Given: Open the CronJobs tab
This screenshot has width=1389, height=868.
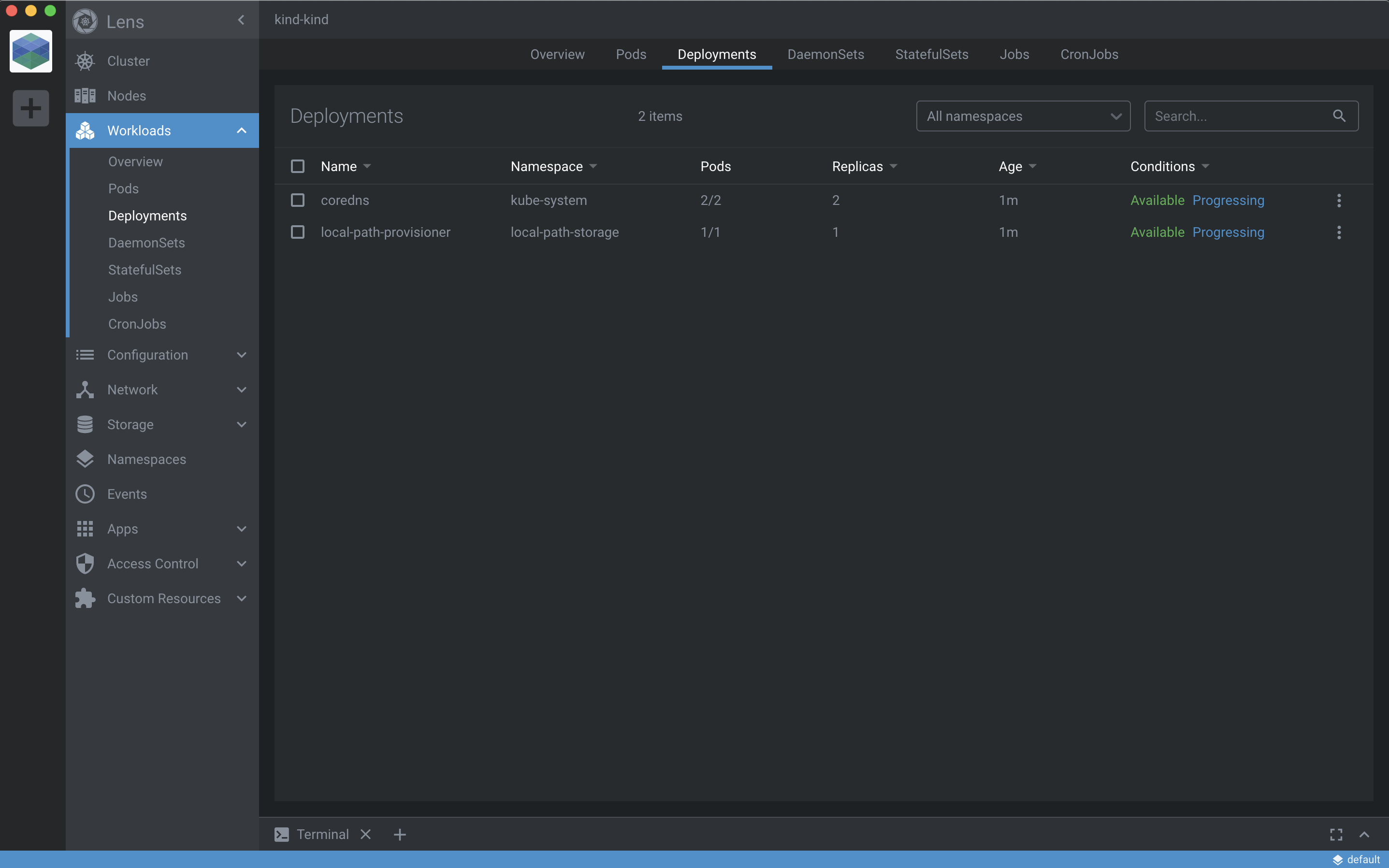Looking at the screenshot, I should click(1088, 54).
